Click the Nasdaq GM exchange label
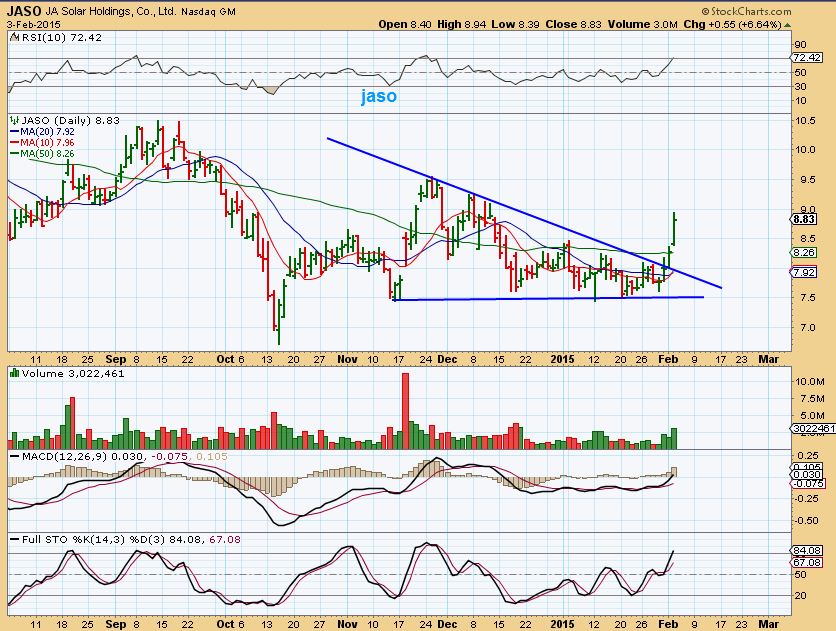Image resolution: width=836 pixels, height=631 pixels. [208, 12]
